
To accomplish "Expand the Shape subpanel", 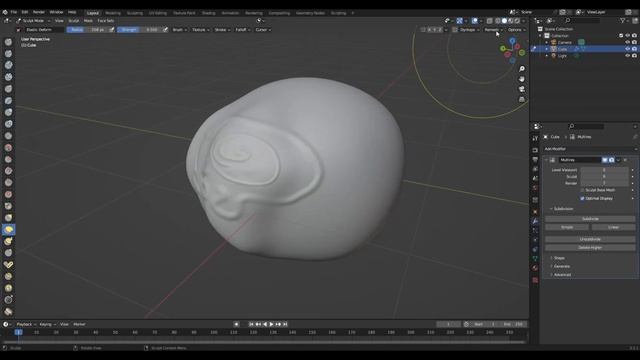I will point(559,258).
